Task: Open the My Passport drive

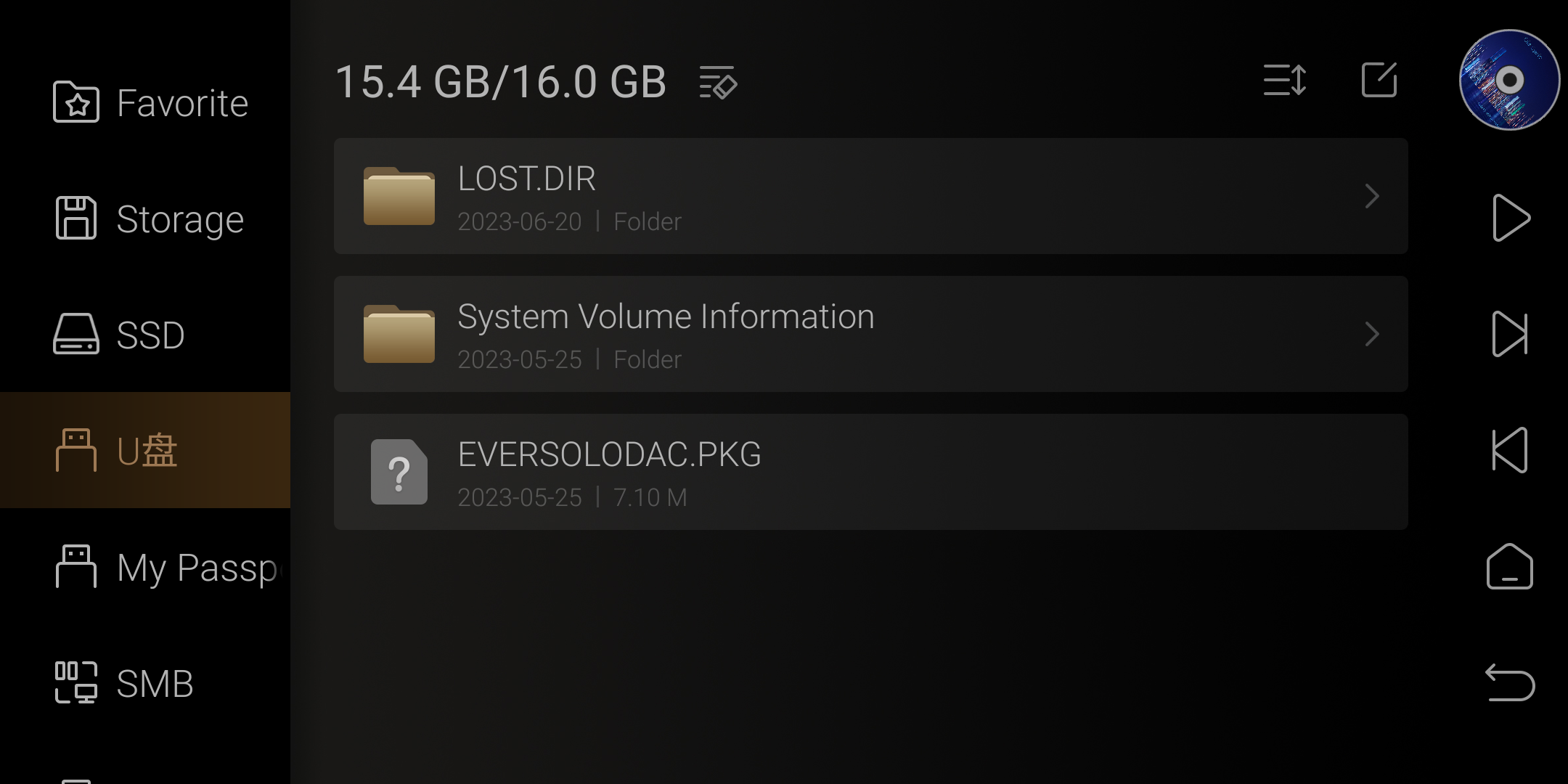Action: click(x=145, y=567)
